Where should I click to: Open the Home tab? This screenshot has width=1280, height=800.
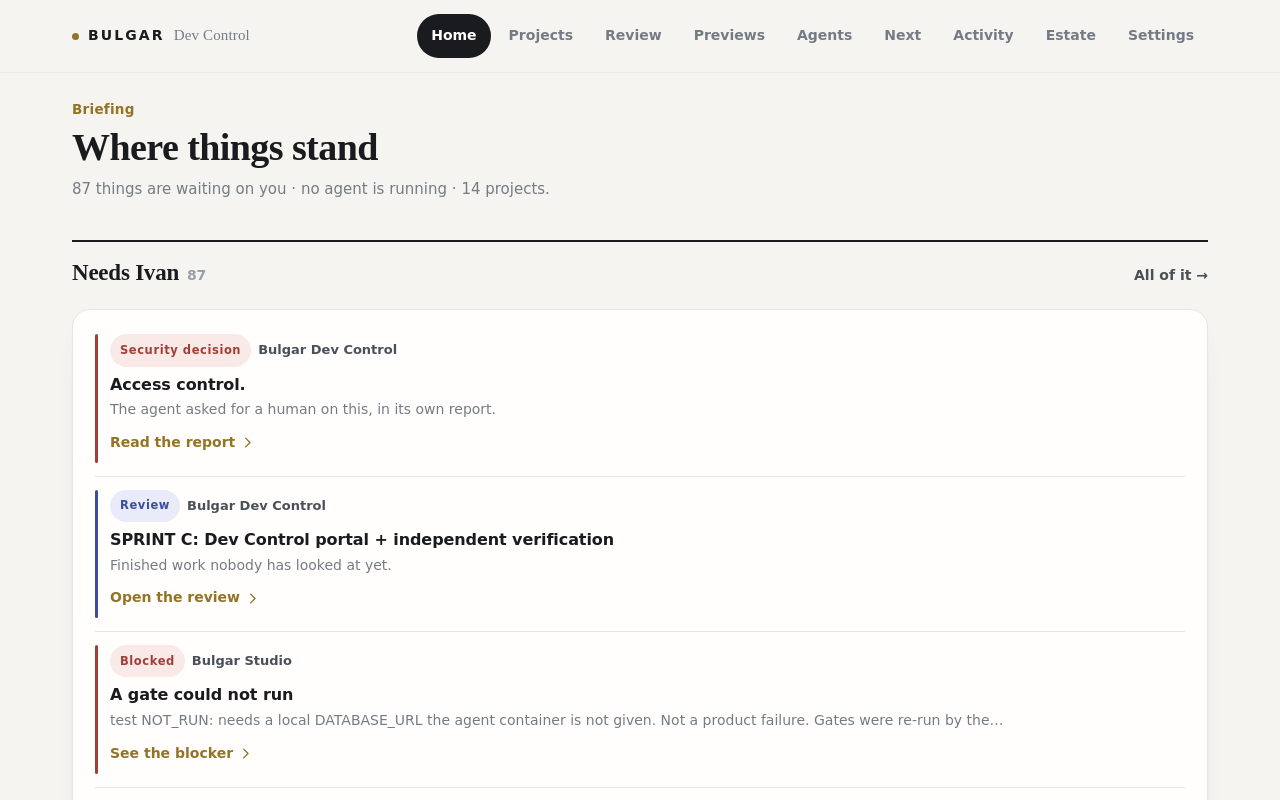point(454,36)
